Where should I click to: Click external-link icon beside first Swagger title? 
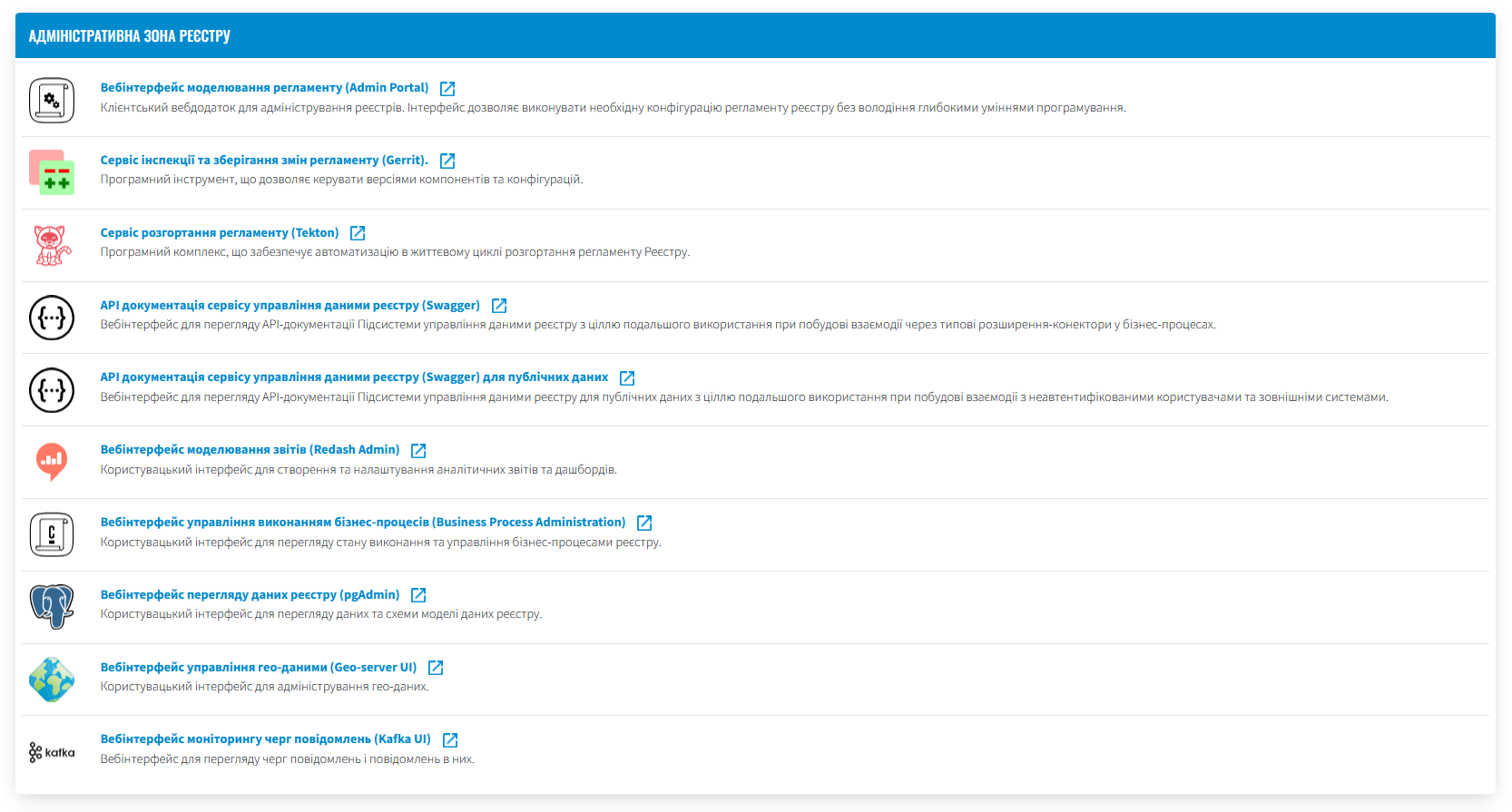pos(499,306)
